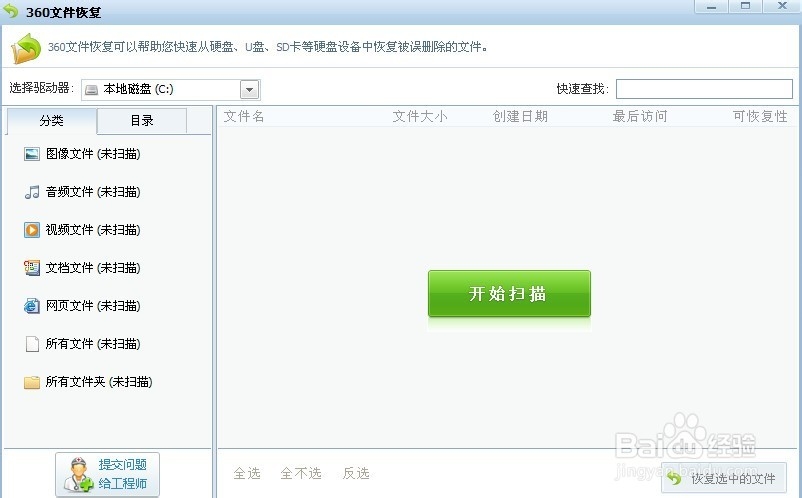Click the blank page icon for all files
This screenshot has width=802, height=498.
[32, 344]
